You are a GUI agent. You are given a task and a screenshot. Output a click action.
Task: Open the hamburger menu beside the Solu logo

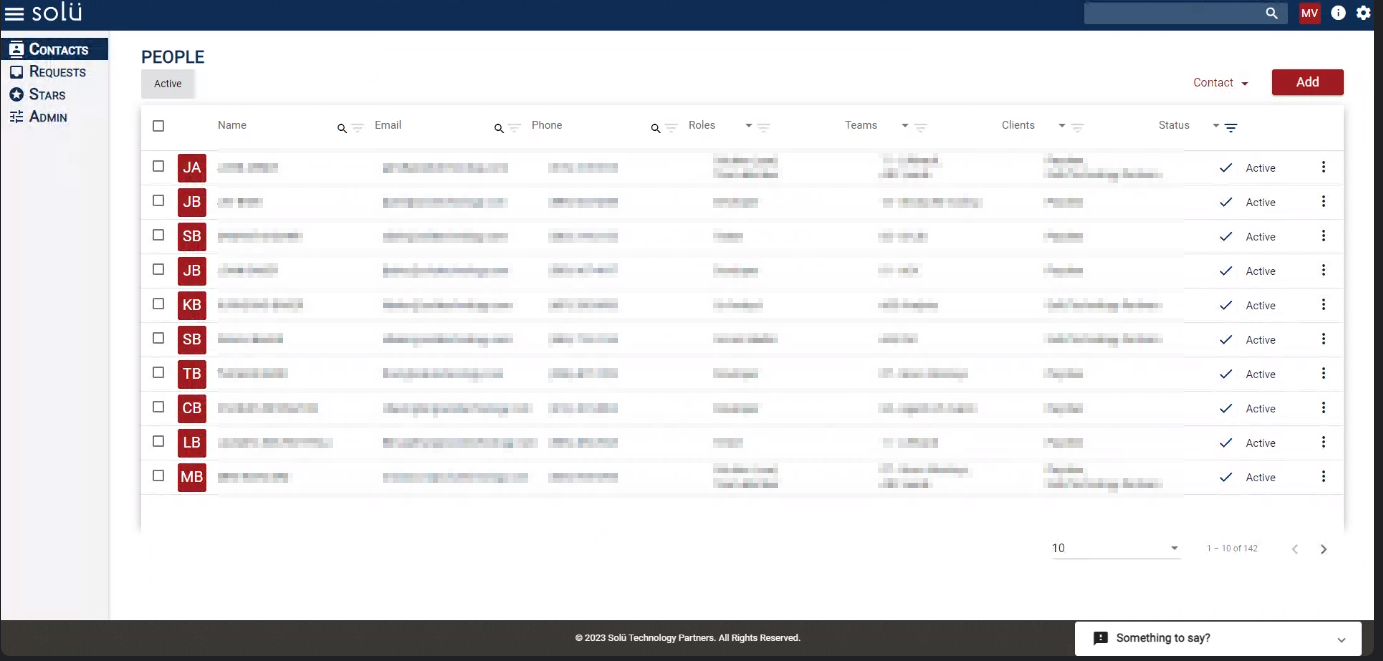click(14, 14)
